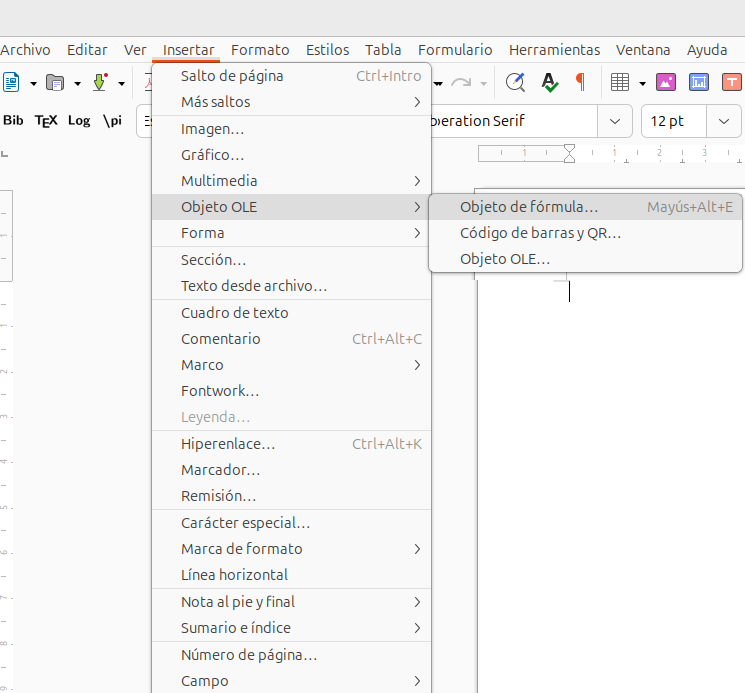Open the Formulario menu
Viewport: 745px width, 693px height.
click(455, 50)
